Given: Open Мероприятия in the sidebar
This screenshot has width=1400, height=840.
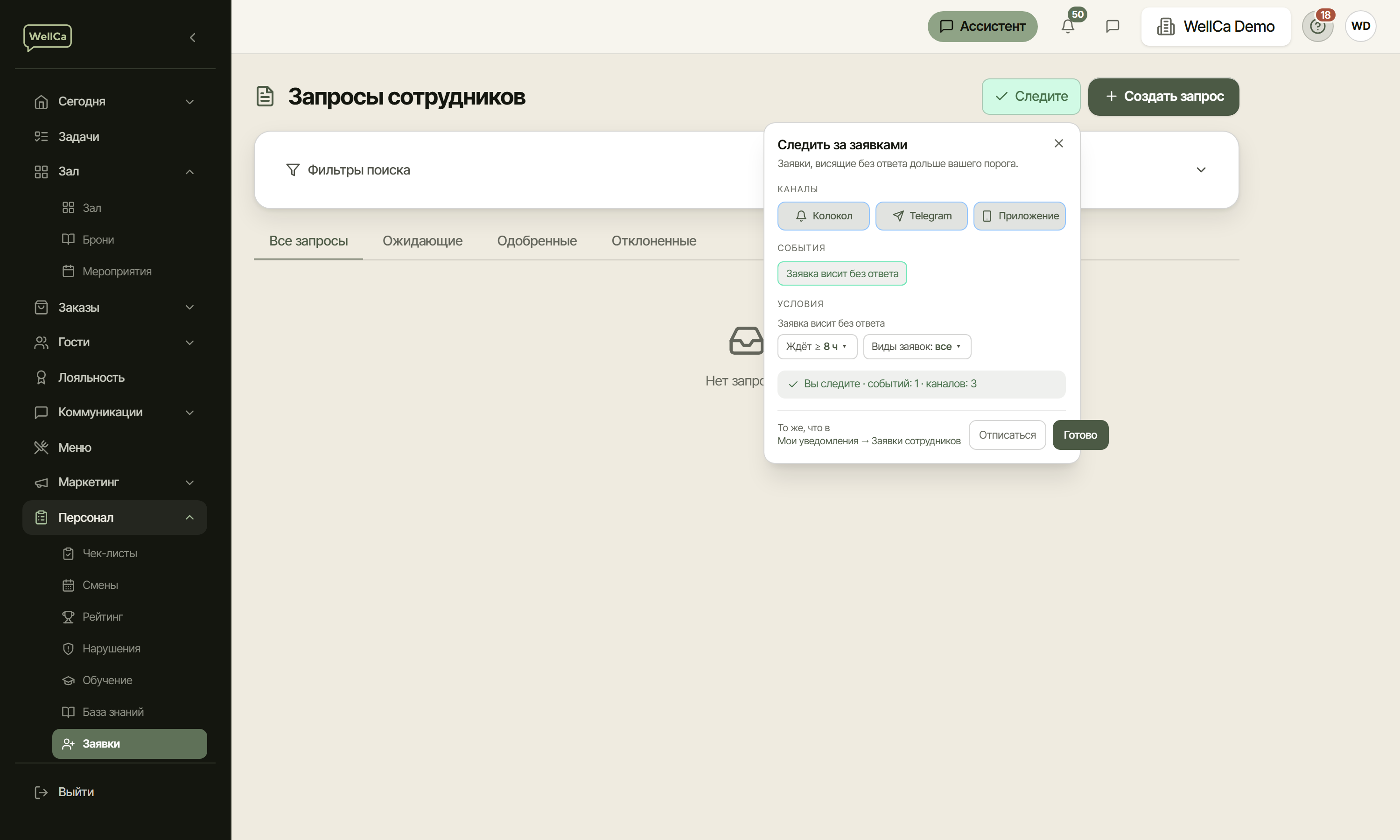Looking at the screenshot, I should click(x=130, y=271).
